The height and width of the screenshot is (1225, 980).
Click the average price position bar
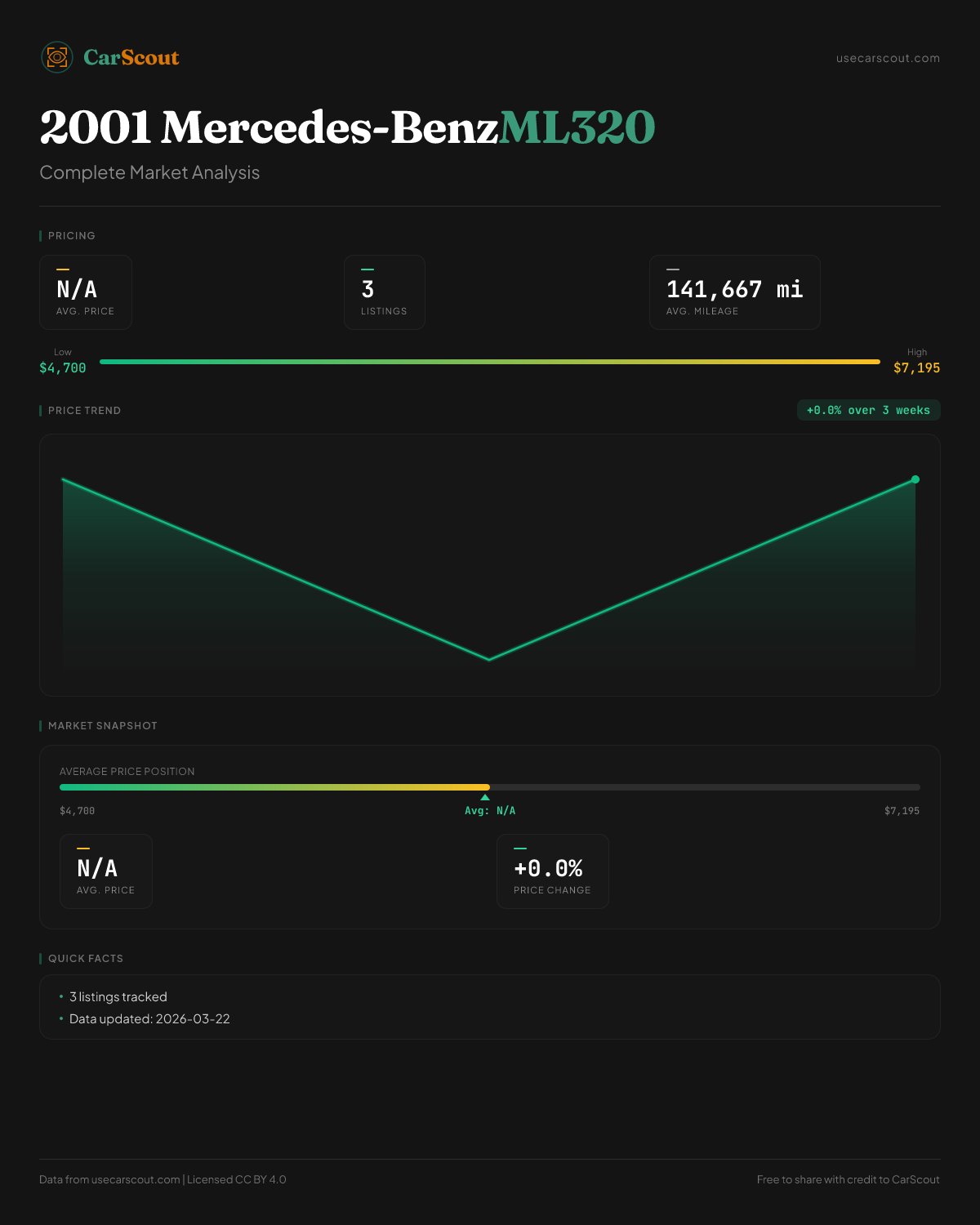[x=490, y=787]
